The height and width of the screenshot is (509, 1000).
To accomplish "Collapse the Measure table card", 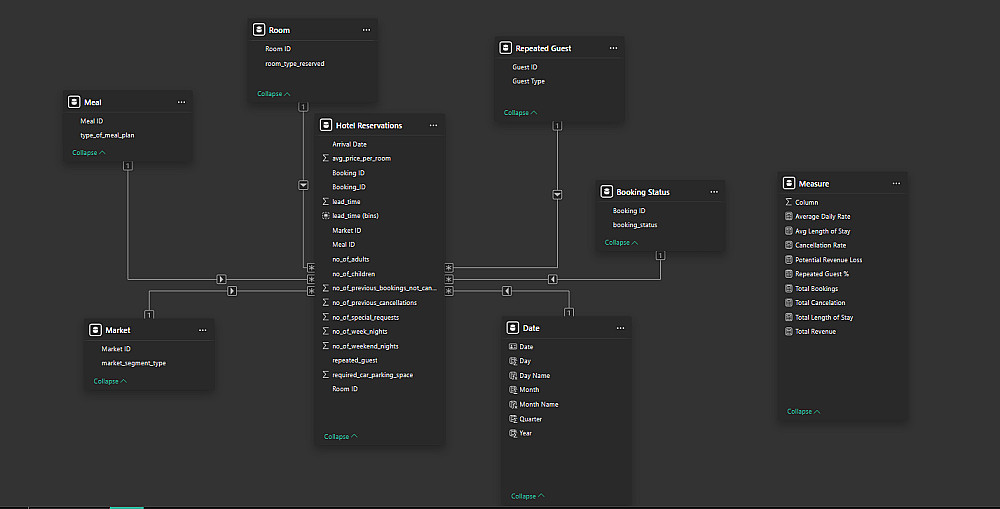I will (x=804, y=412).
